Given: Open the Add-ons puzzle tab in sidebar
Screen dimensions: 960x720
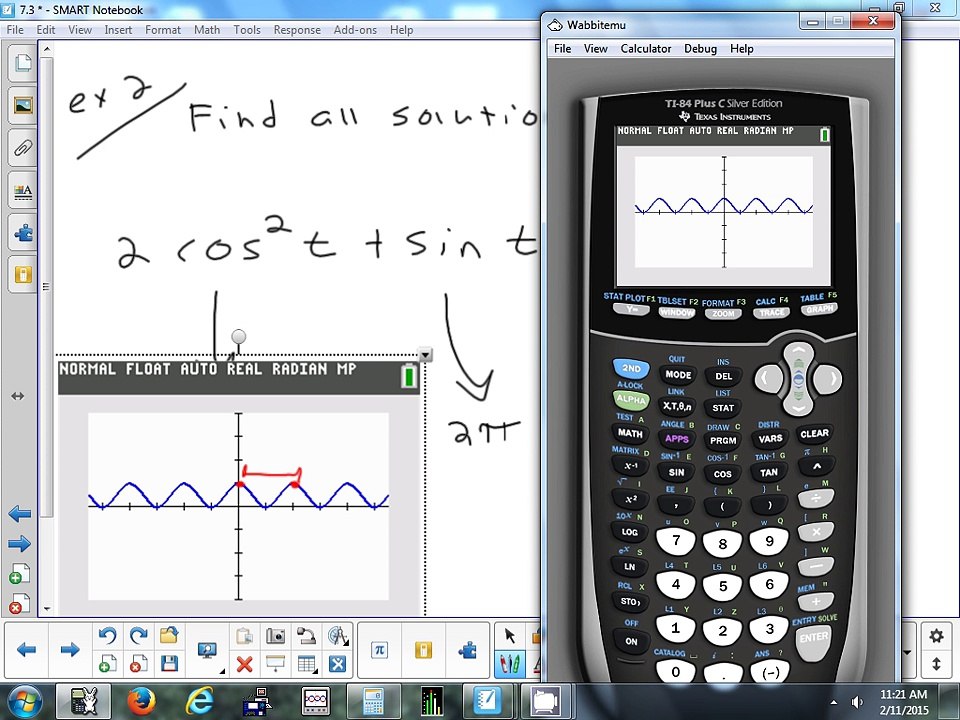Looking at the screenshot, I should 23,233.
